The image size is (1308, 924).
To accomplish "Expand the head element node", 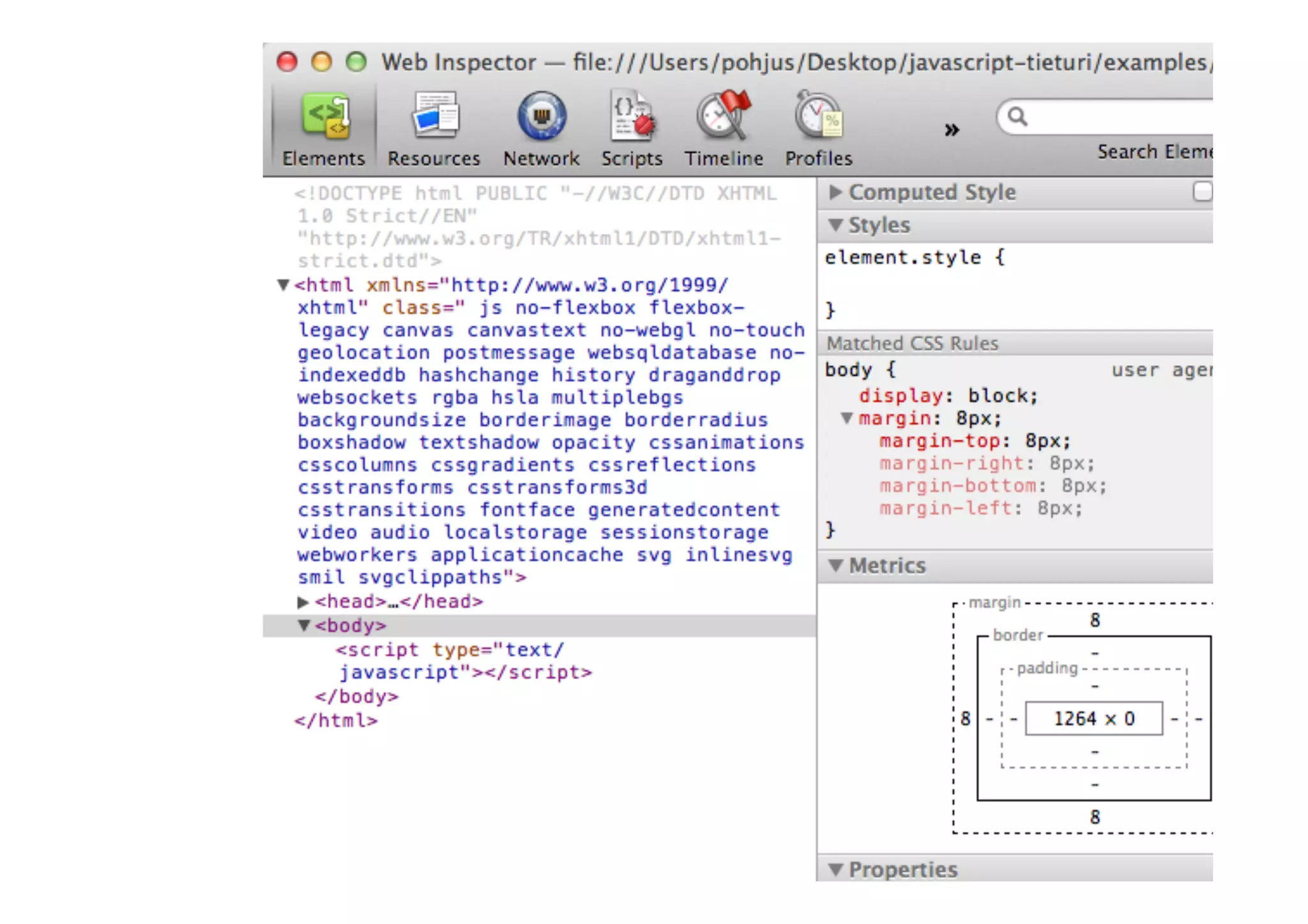I will coord(303,602).
